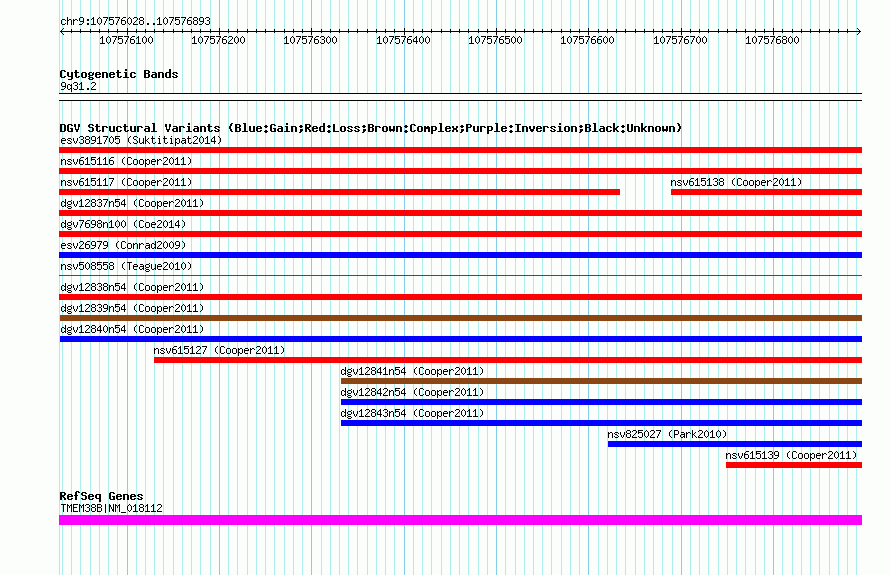Screen dimensions: 890x575
Task: Click ruler position 107576200
Action: pyautogui.click(x=219, y=40)
